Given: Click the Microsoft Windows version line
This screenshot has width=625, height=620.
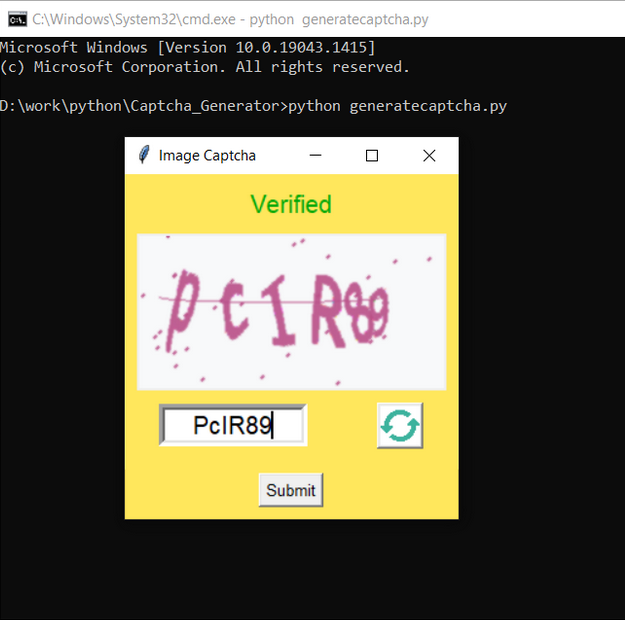Looking at the screenshot, I should tap(188, 47).
